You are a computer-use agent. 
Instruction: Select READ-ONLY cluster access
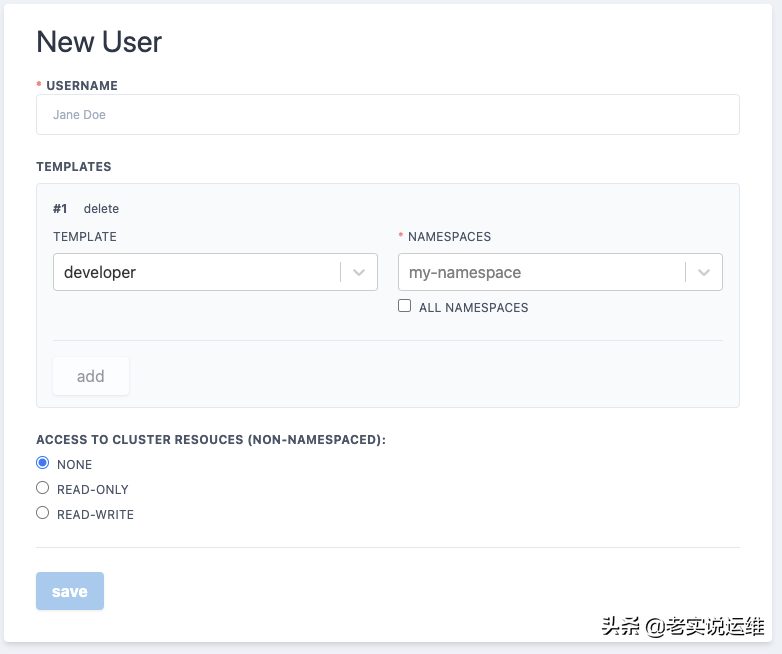pyautogui.click(x=43, y=488)
